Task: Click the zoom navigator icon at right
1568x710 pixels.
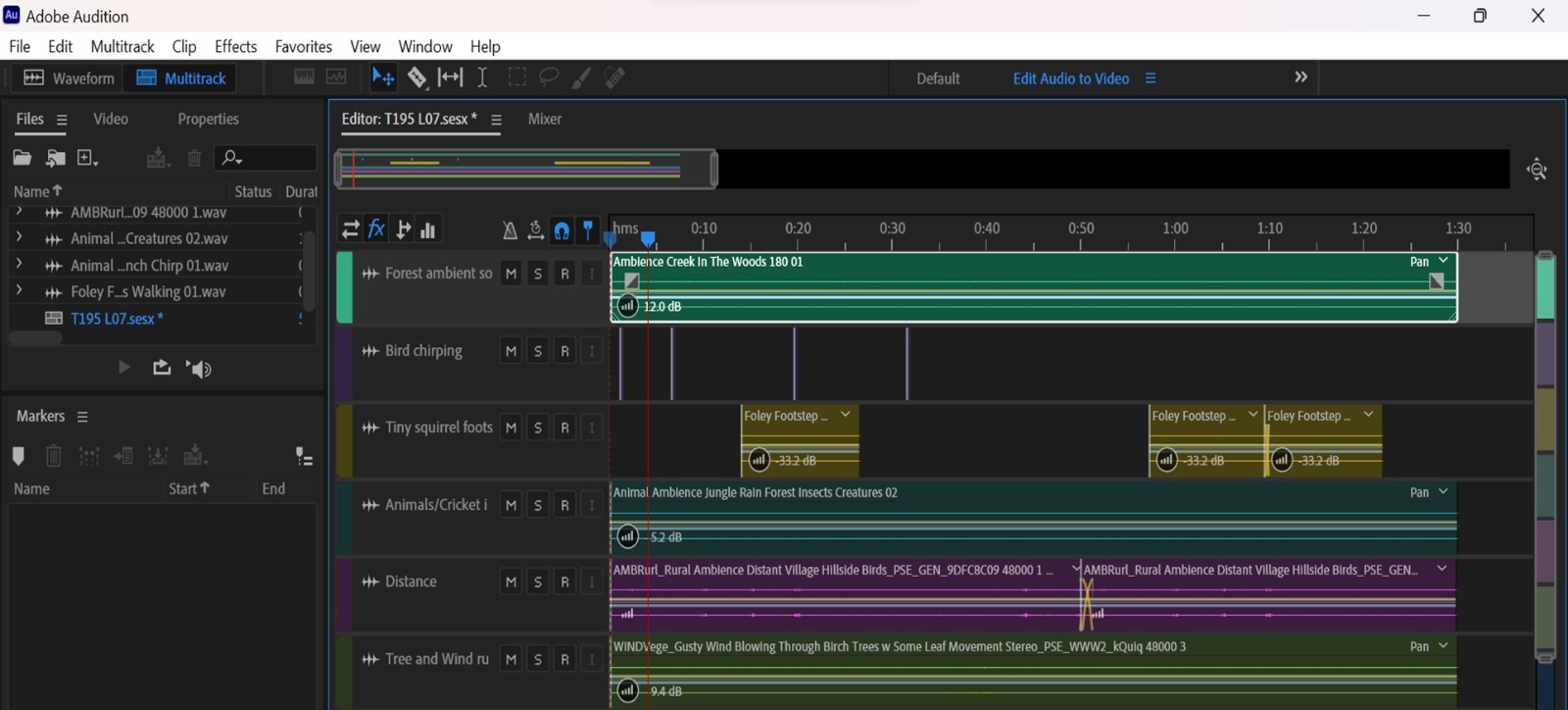Action: pyautogui.click(x=1537, y=170)
